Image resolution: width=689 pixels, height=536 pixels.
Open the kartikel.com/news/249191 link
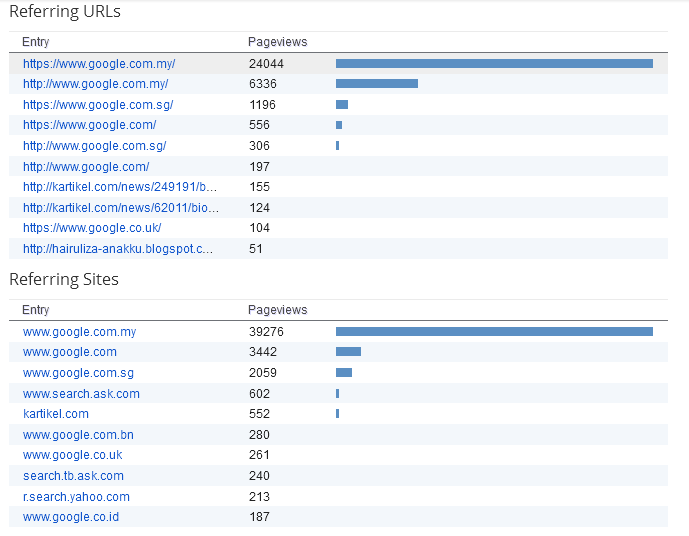click(120, 187)
